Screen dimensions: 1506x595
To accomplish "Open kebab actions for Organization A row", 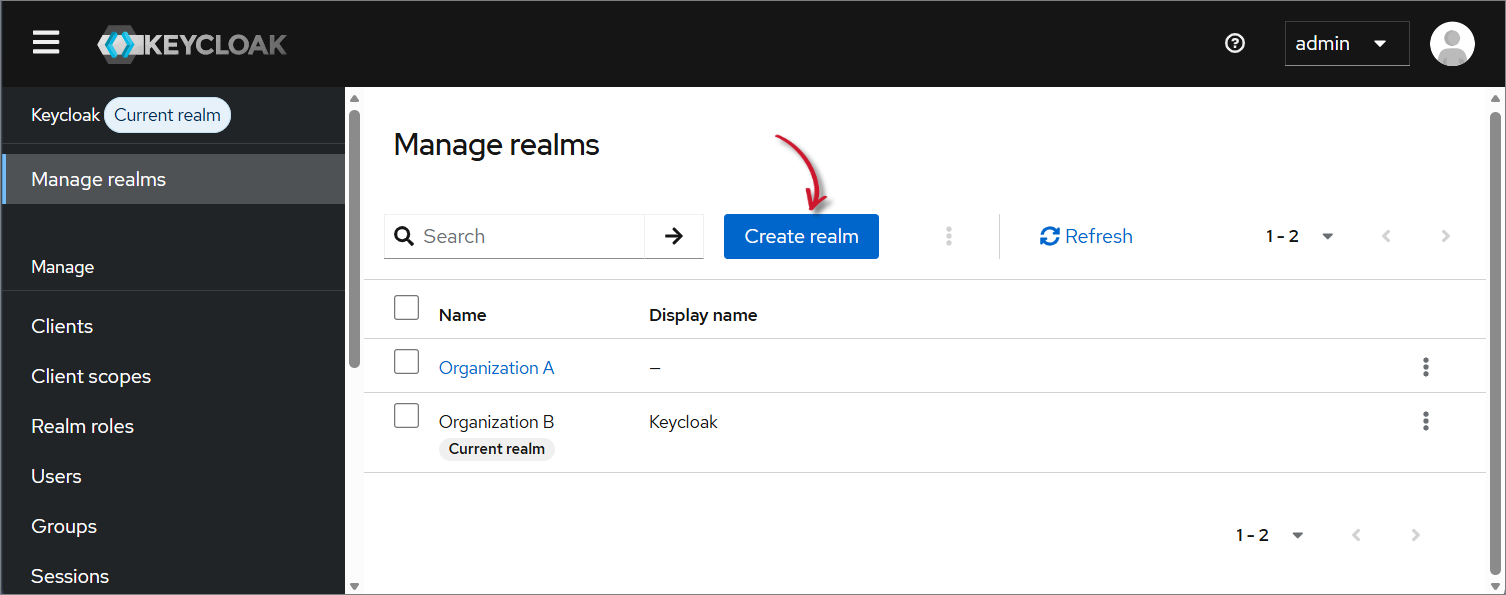I will point(1426,367).
